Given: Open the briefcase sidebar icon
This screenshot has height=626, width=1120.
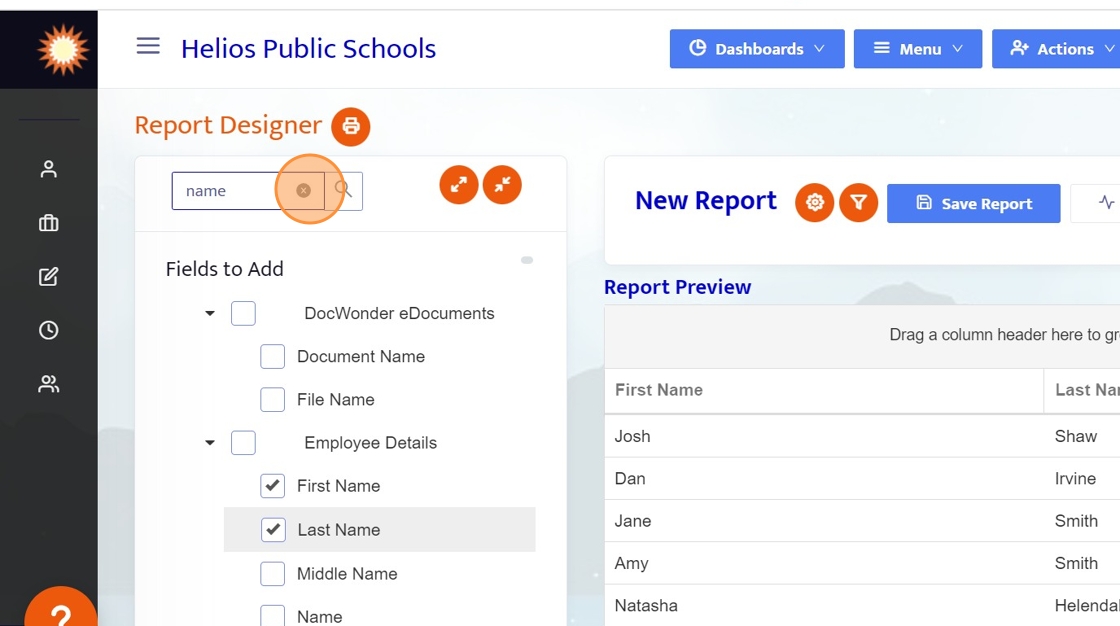Looking at the screenshot, I should click(49, 223).
